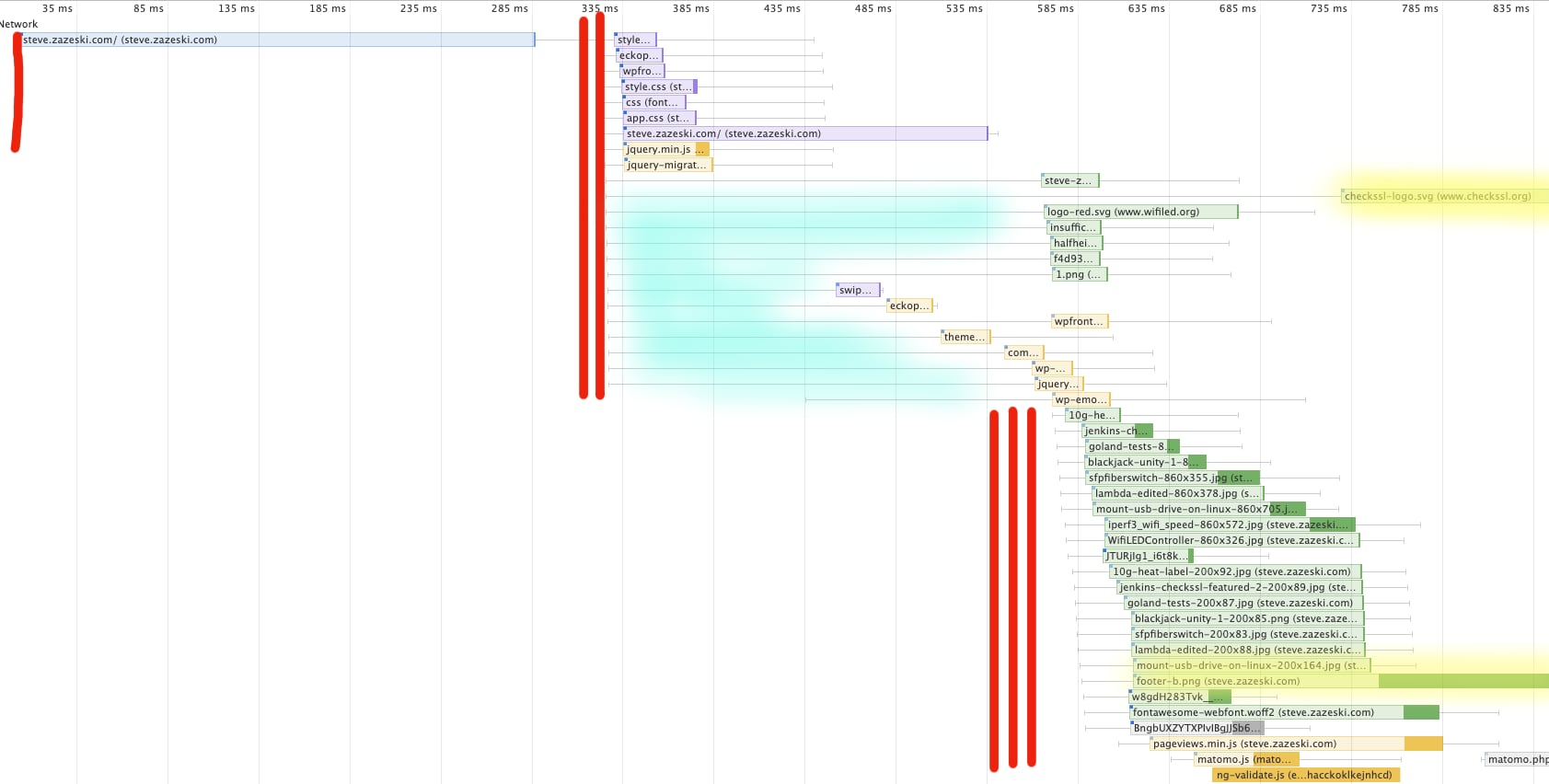Viewport: 1549px width, 784px height.
Task: Select the app.css request bar
Action: pyautogui.click(x=659, y=118)
